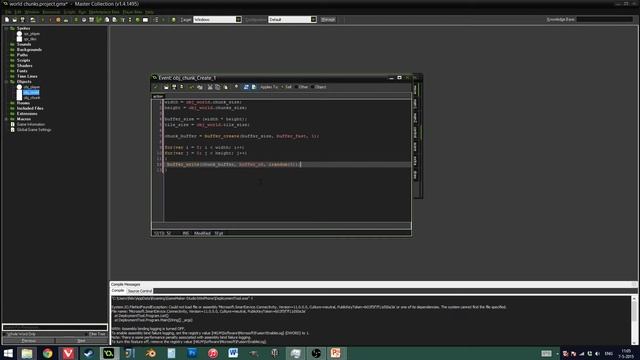Open Blender from the taskbar
The image size is (640, 360).
click(151, 353)
